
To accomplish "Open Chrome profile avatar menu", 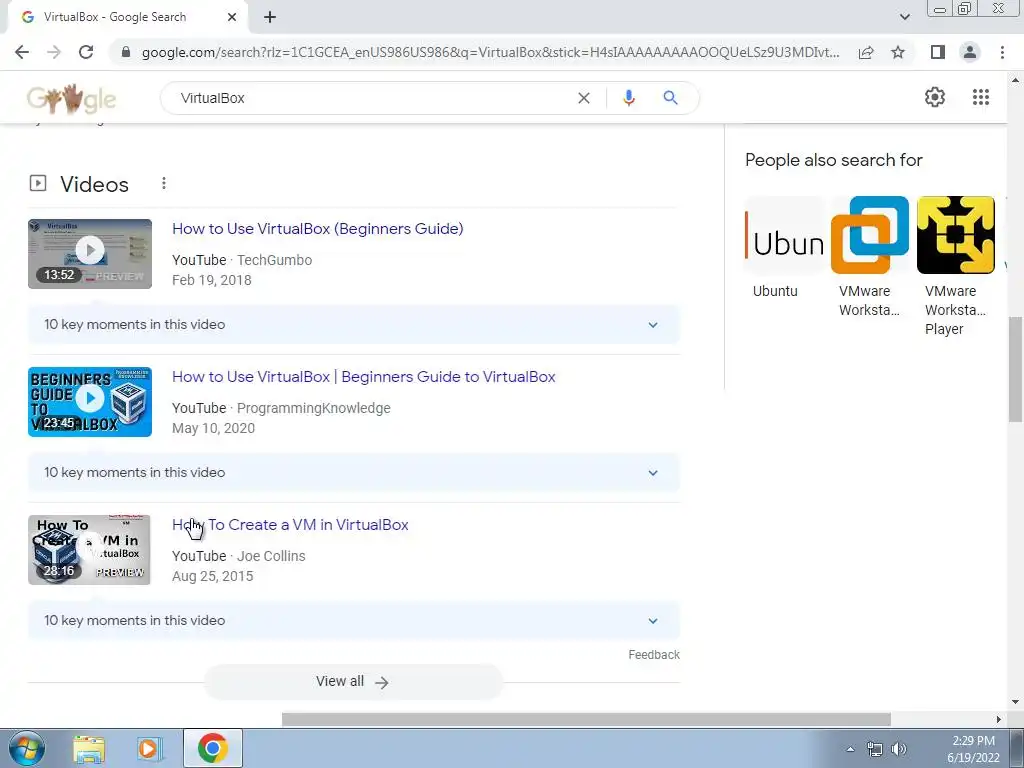I will 970,52.
